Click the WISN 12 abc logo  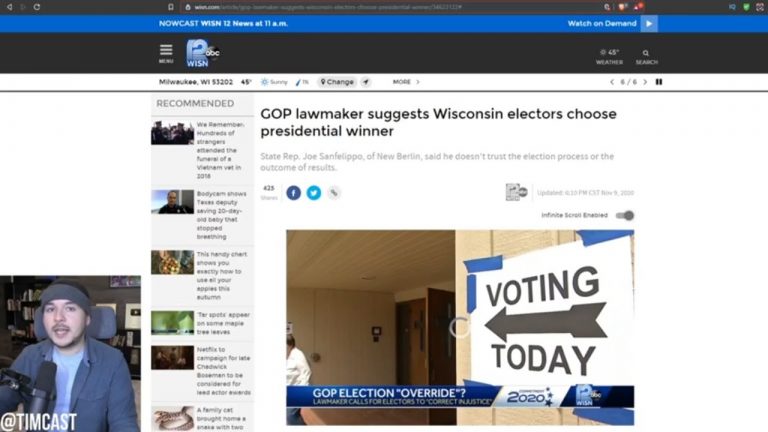pos(202,53)
